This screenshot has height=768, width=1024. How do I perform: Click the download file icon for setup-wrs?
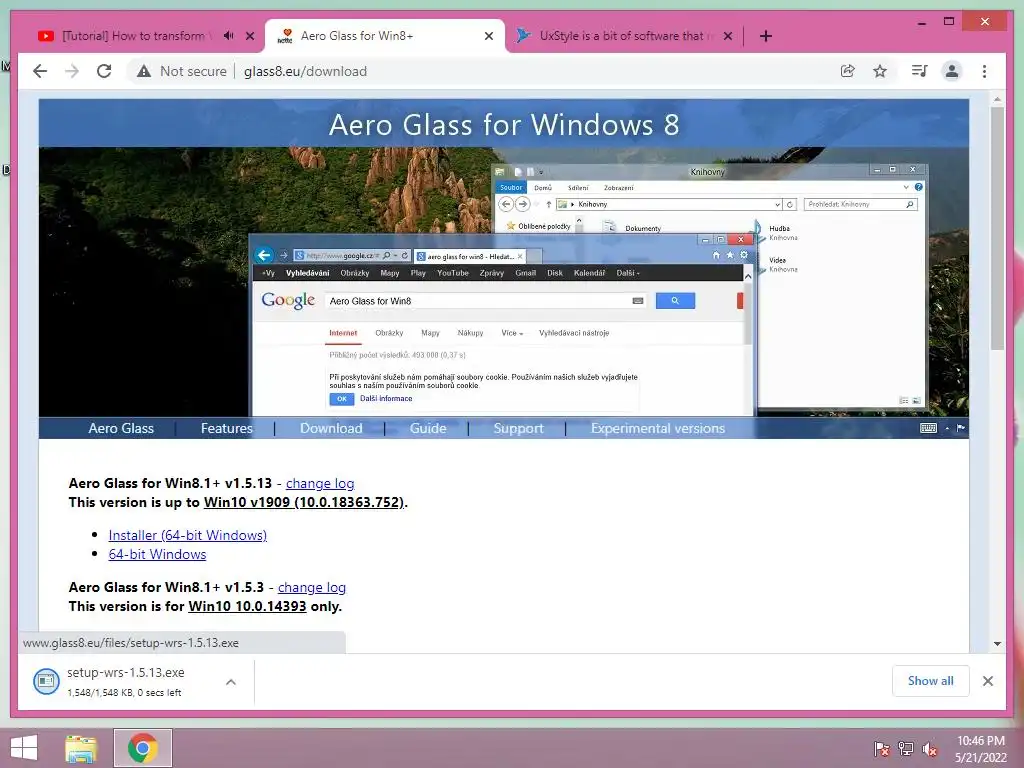pyautogui.click(x=46, y=681)
